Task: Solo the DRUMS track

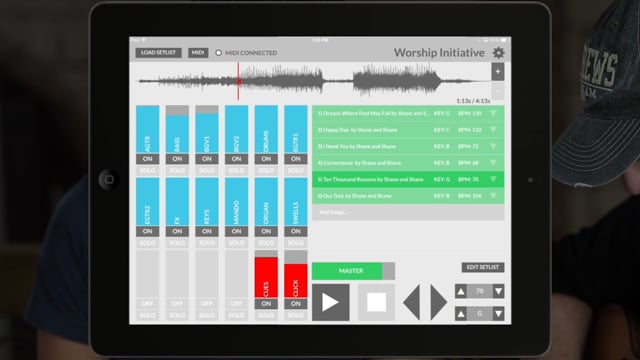Action: point(266,170)
